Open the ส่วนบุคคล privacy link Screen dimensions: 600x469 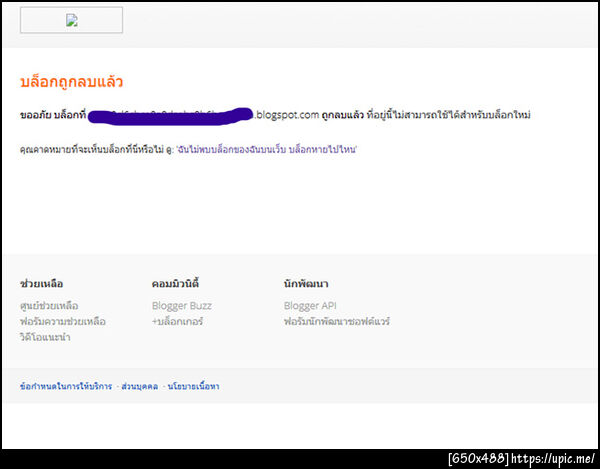click(140, 386)
